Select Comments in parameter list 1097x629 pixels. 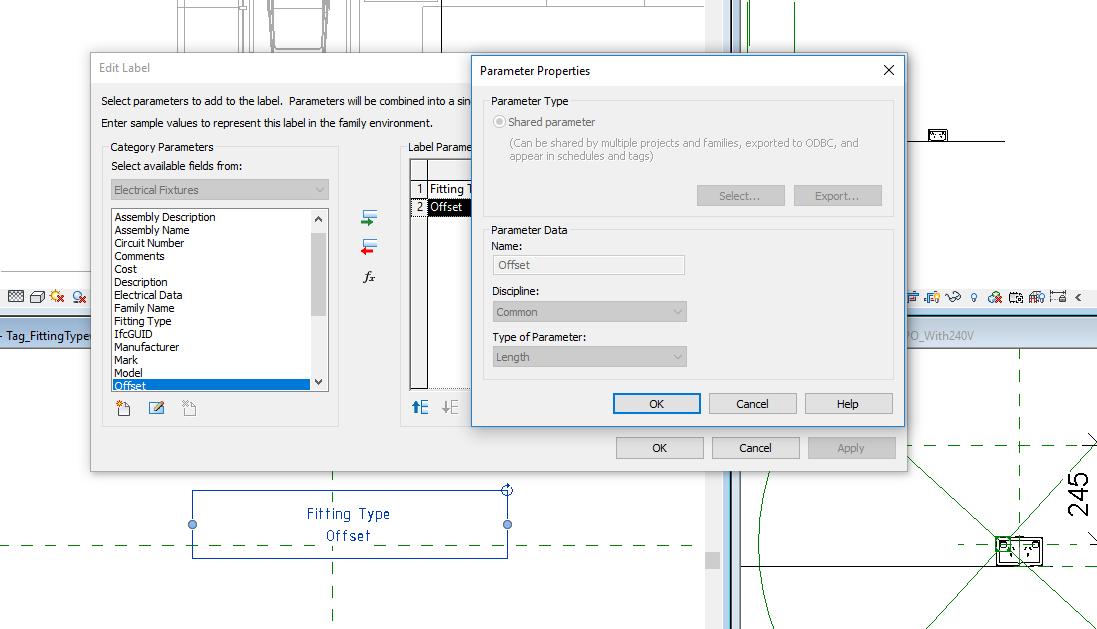coord(211,256)
